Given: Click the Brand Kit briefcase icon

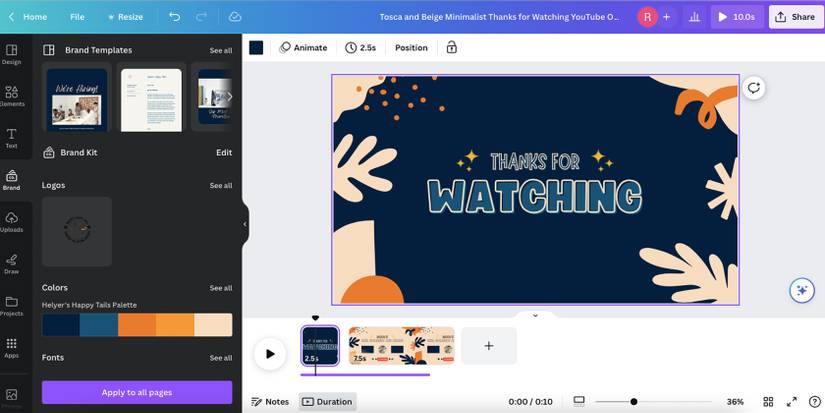Looking at the screenshot, I should click(48, 153).
